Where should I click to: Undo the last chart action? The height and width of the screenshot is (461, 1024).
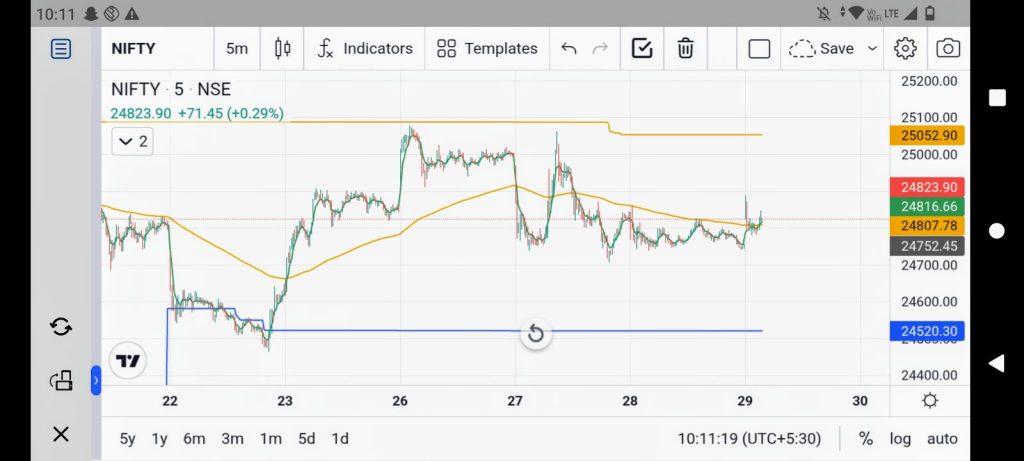pos(569,49)
